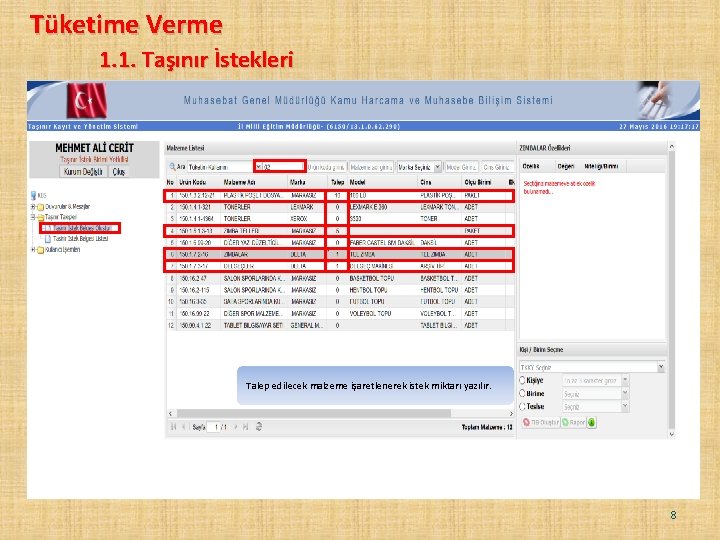Image resolution: width=720 pixels, height=540 pixels.
Task: Expand the Kullanıcı İşlemleri tree node
Action: tap(33, 250)
